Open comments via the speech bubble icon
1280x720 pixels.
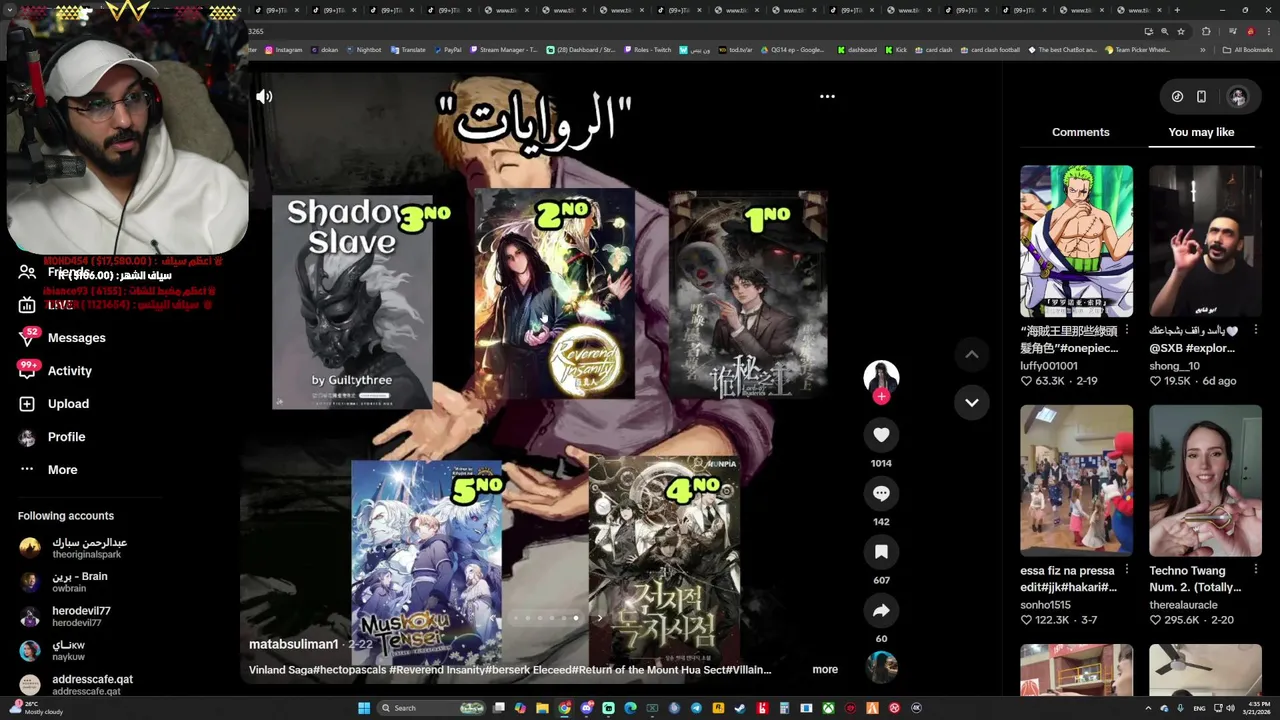[x=881, y=493]
